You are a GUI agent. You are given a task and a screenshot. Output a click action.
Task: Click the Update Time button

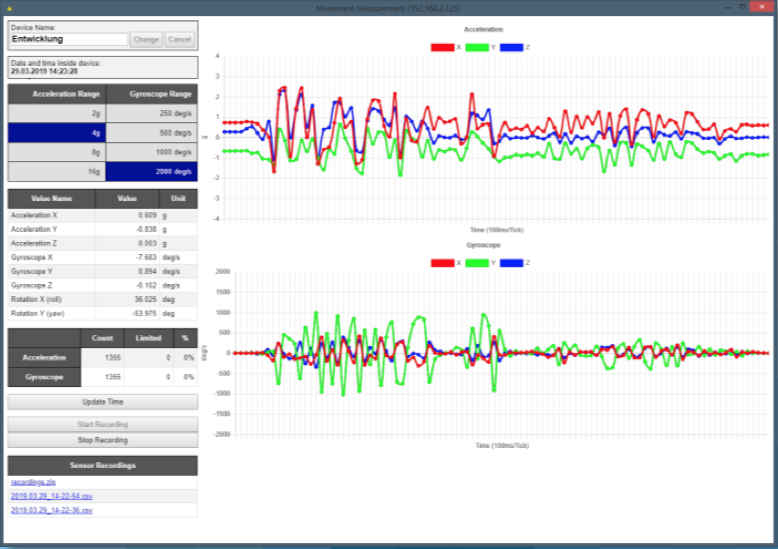click(103, 402)
